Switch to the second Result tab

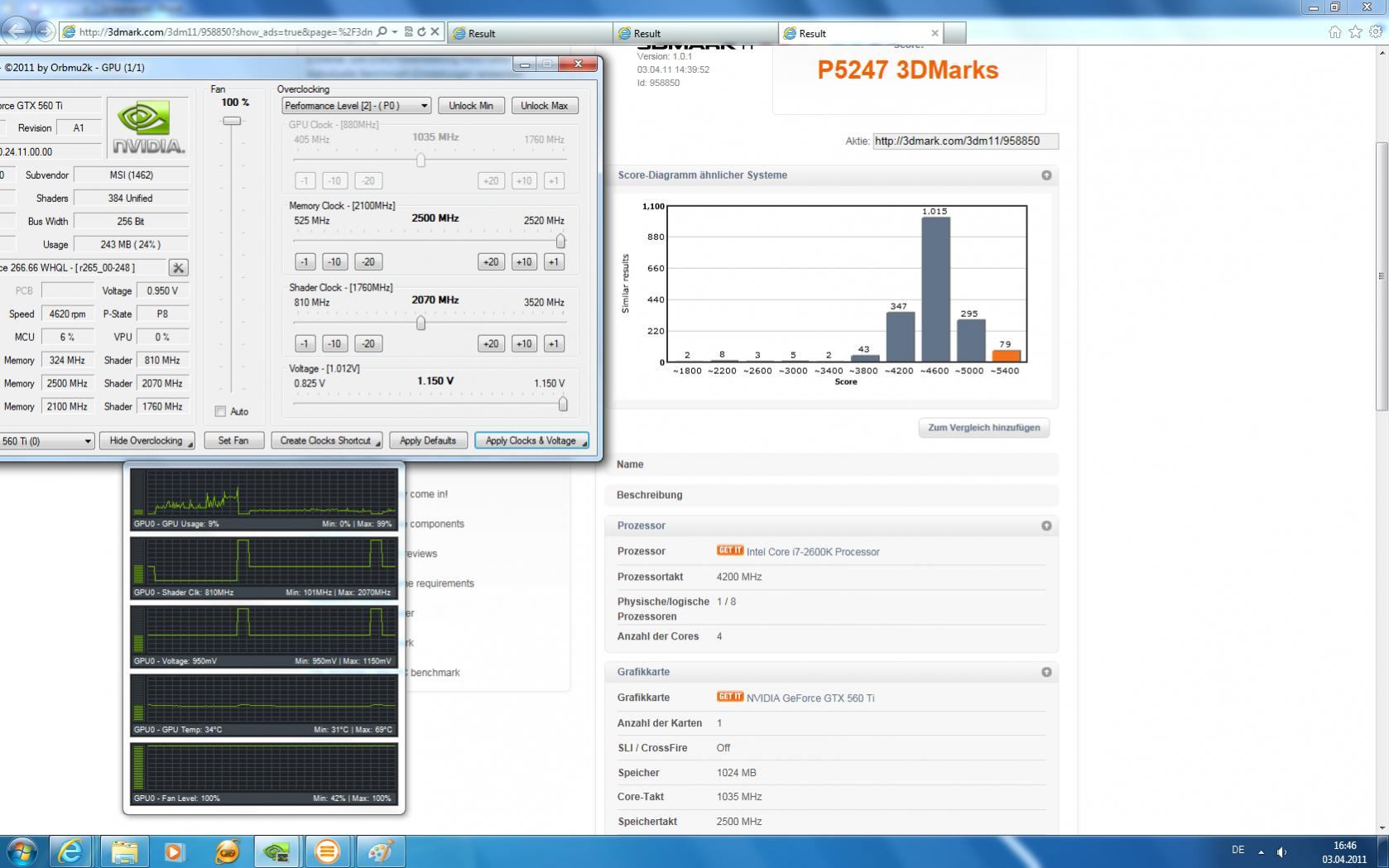[x=695, y=34]
